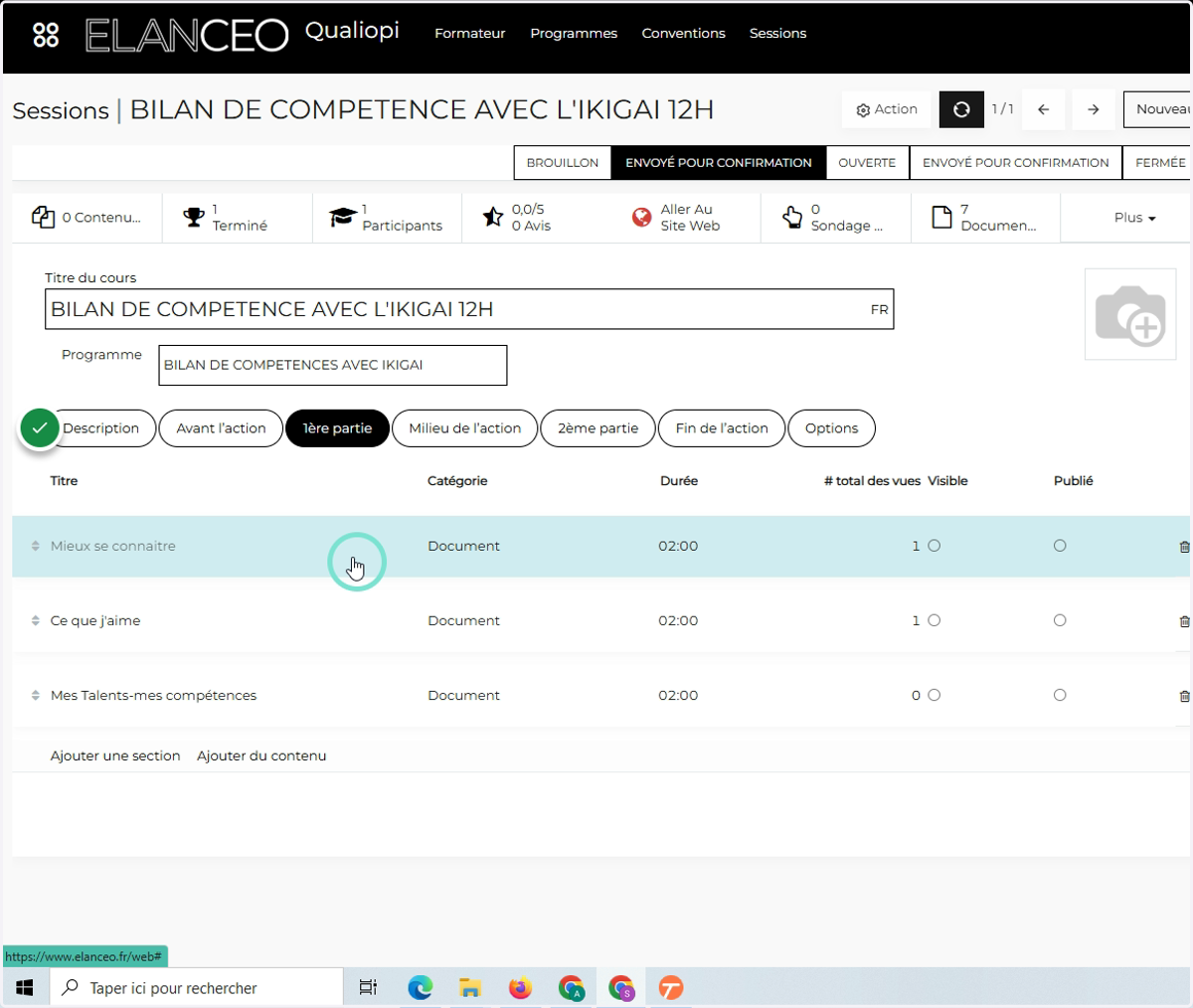
Task: Open the Sondage hand pointer stat
Action: (x=836, y=218)
